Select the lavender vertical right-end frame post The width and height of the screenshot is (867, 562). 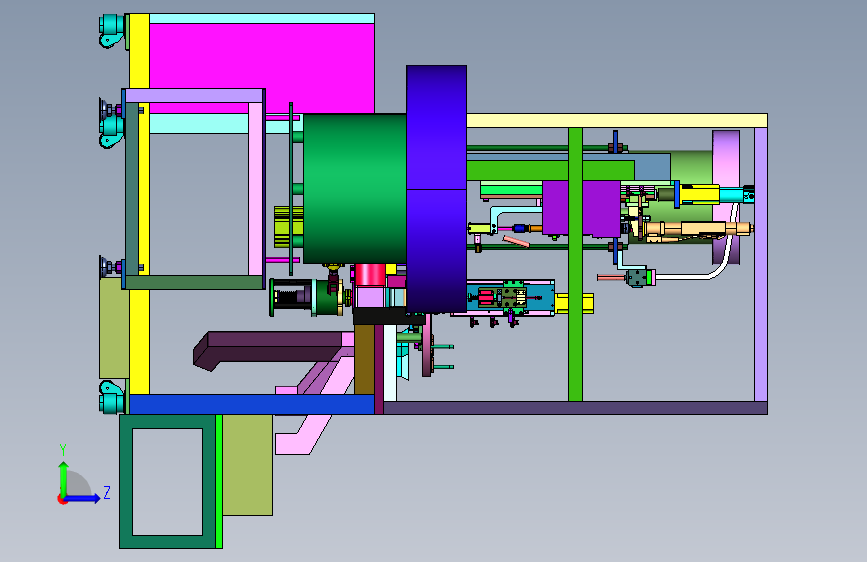[x=761, y=264]
